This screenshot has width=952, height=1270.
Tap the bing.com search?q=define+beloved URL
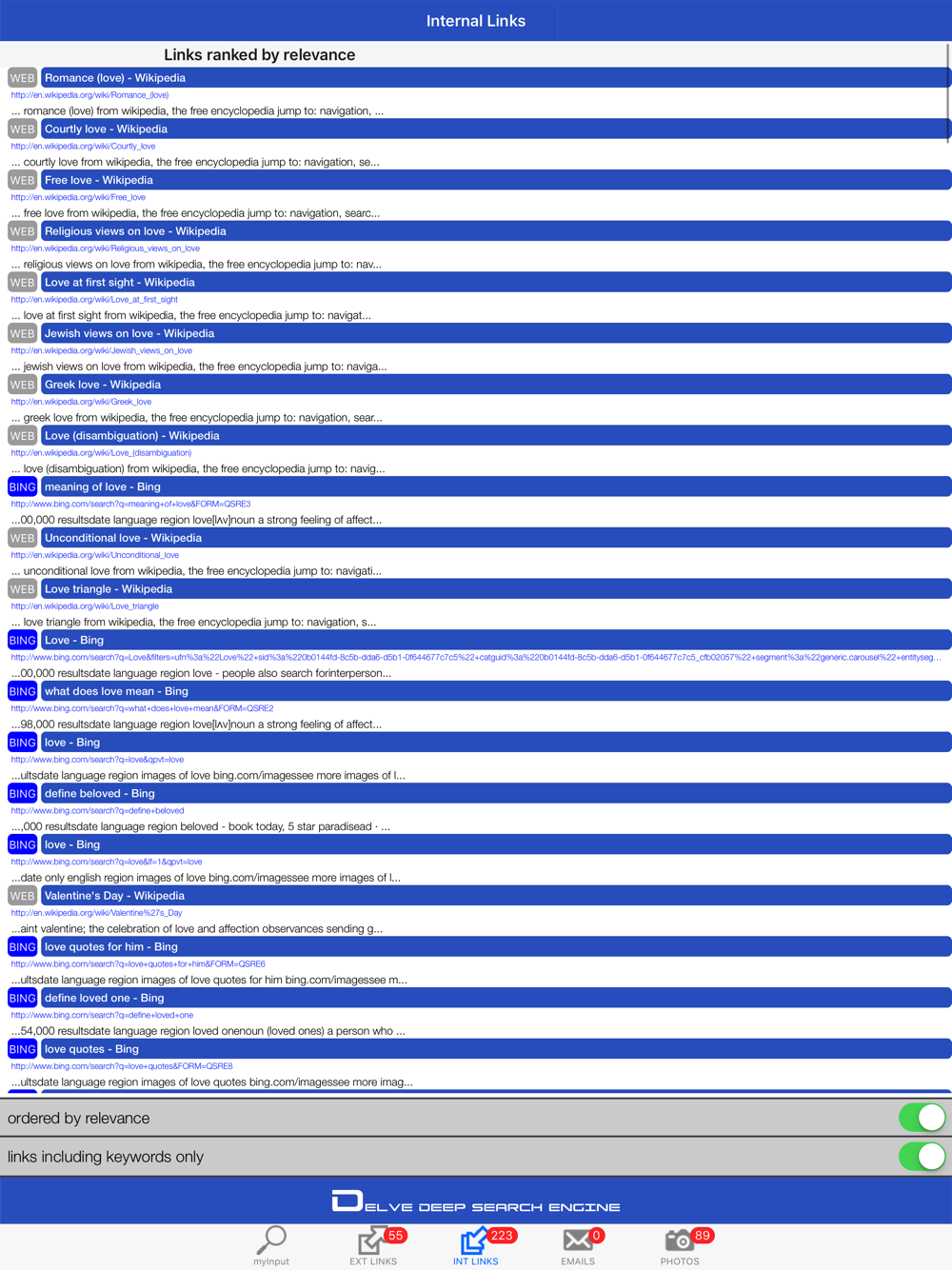point(98,811)
